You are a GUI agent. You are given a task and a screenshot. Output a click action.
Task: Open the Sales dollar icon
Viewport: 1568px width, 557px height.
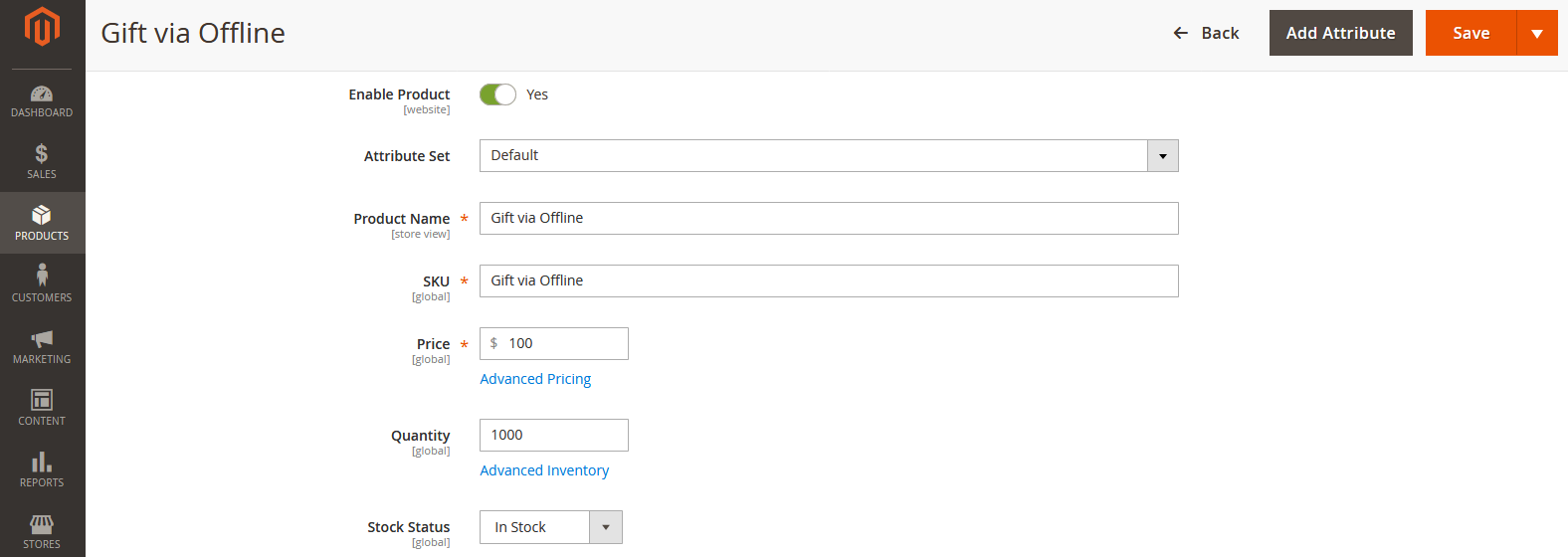[42, 154]
